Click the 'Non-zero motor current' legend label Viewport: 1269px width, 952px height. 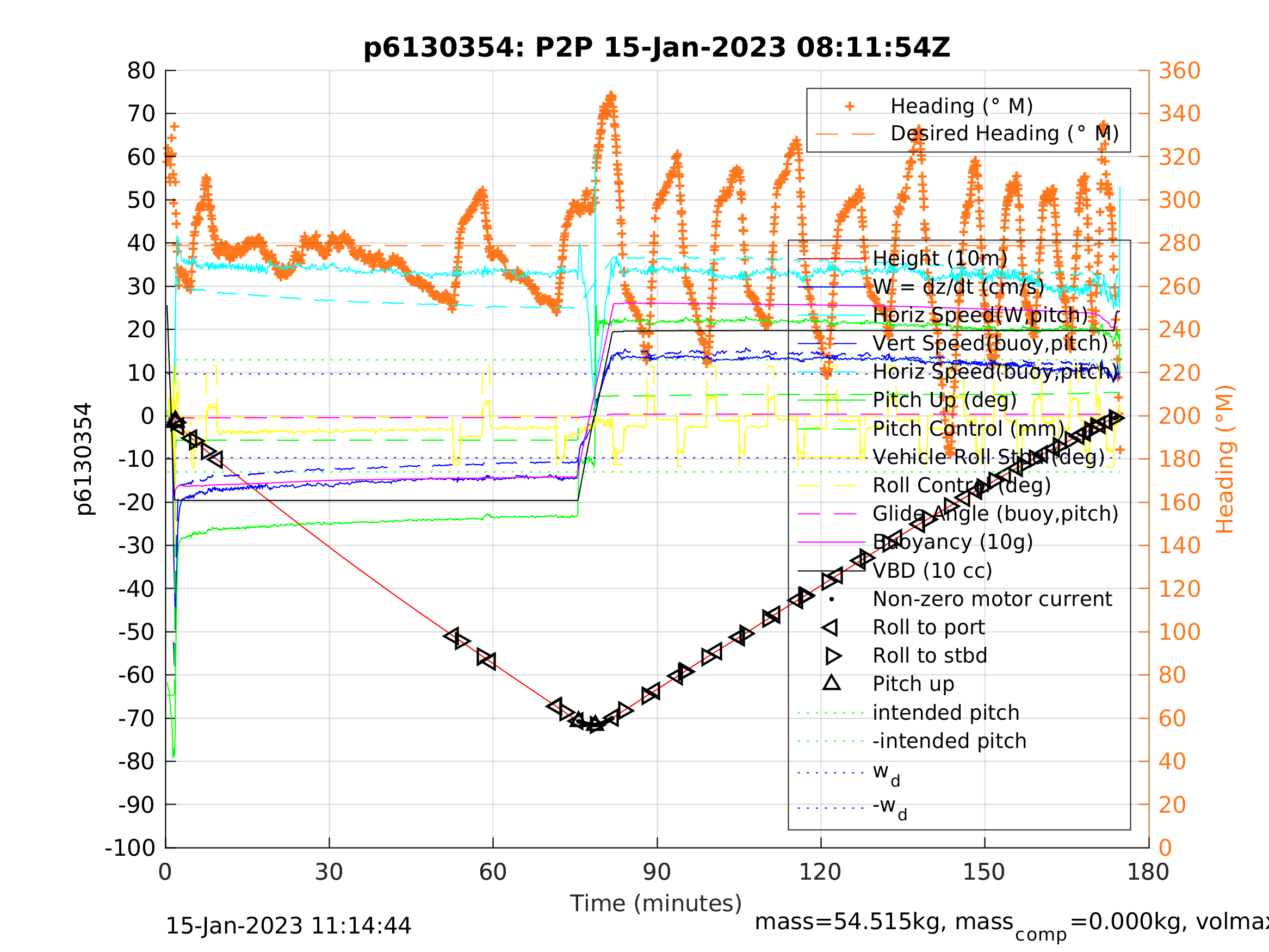click(x=992, y=599)
